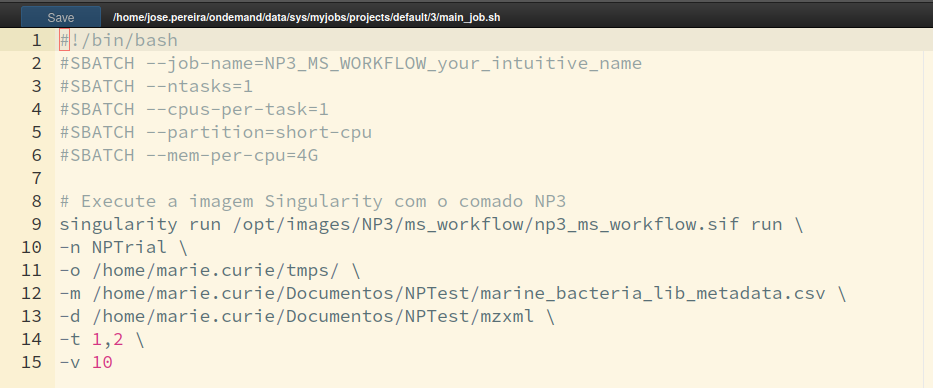Click line number 11 in gutter
933x388 pixels.
pos(32,270)
